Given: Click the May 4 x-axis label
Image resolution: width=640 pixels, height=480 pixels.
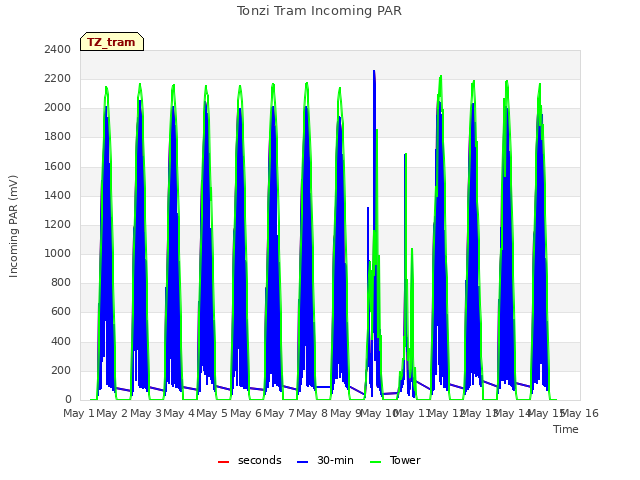Looking at the screenshot, I should click(x=179, y=413).
